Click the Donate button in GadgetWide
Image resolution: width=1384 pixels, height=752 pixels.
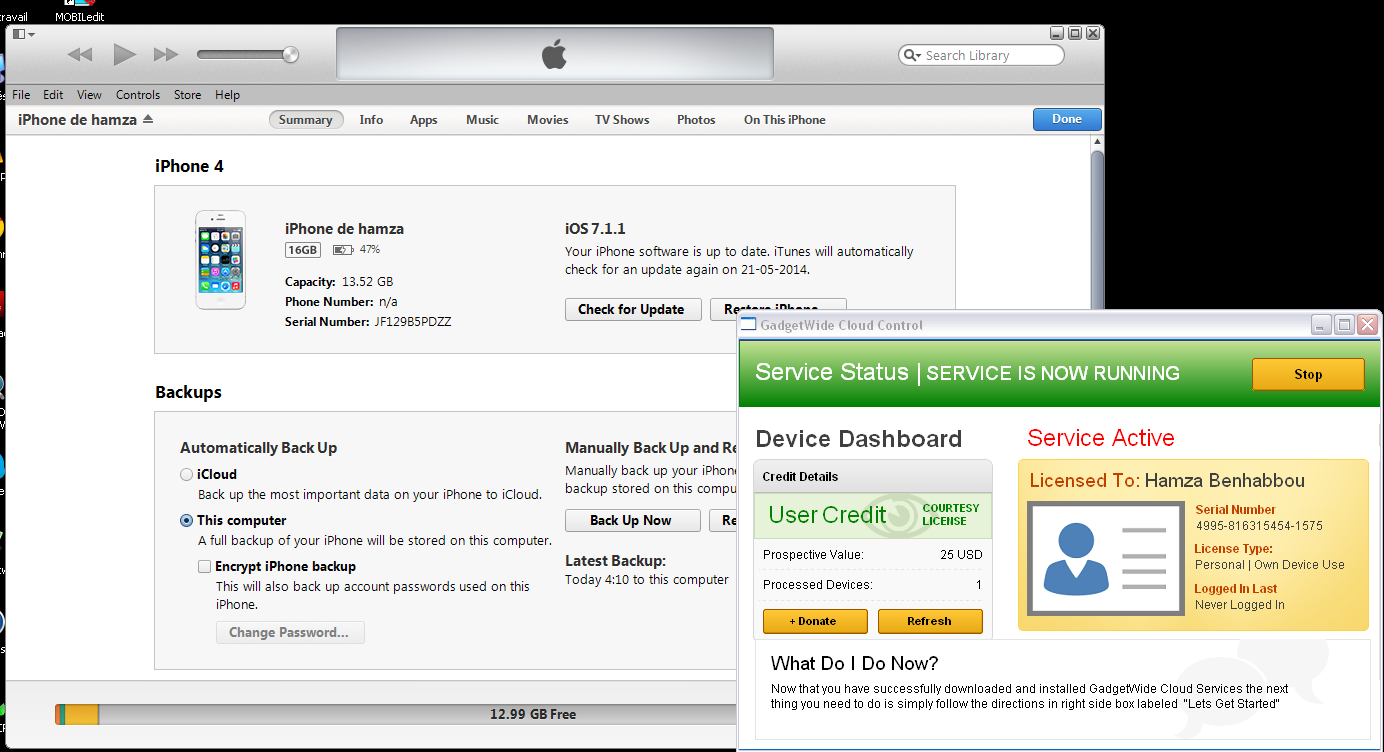(815, 621)
